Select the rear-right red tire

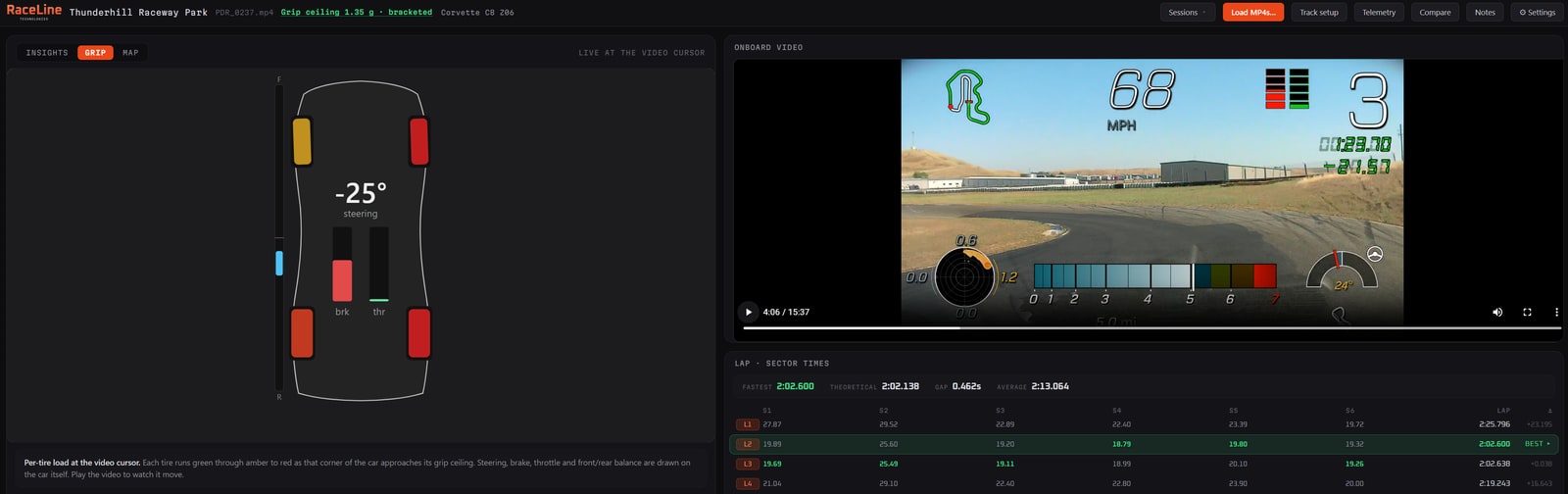point(418,333)
